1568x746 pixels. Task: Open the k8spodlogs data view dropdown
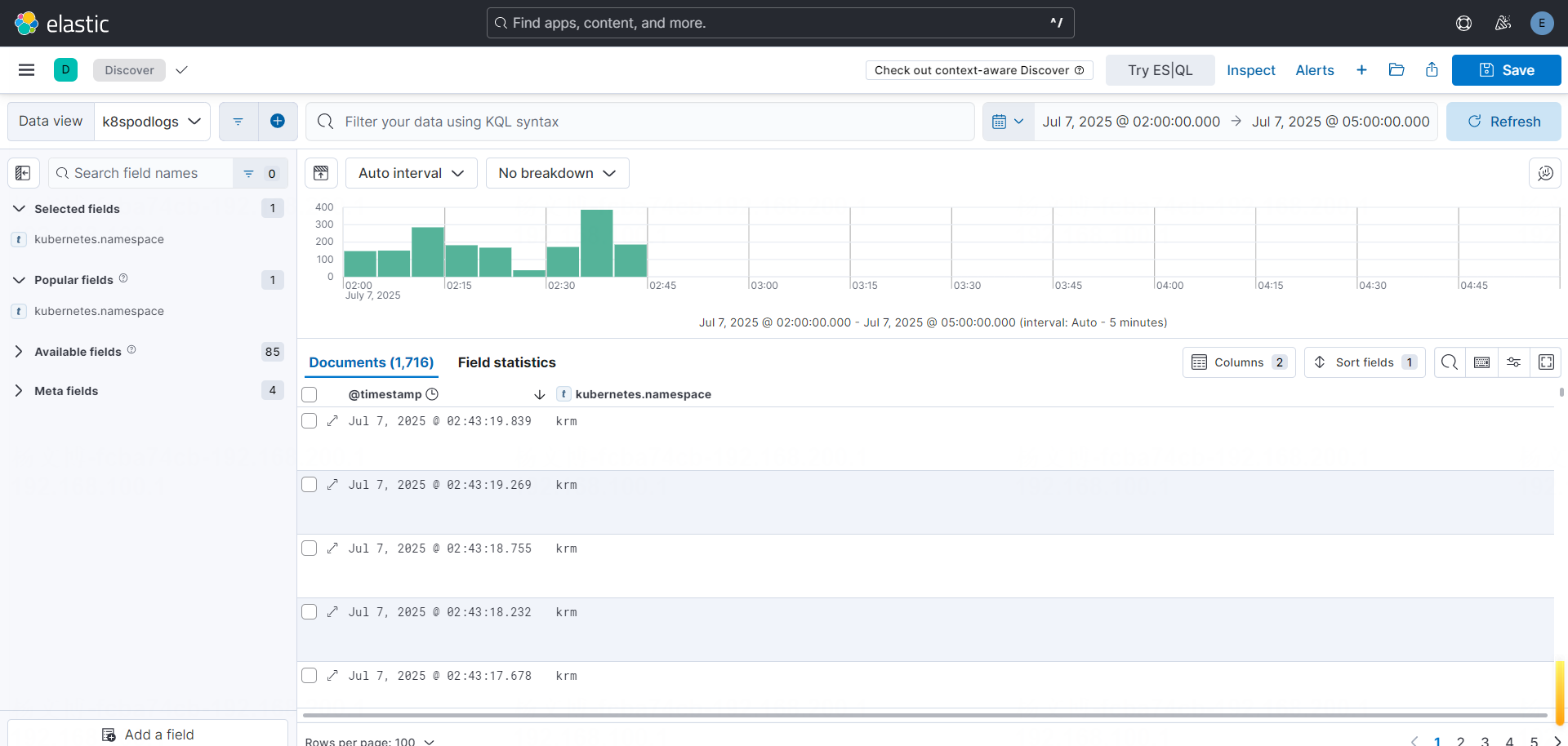point(152,122)
